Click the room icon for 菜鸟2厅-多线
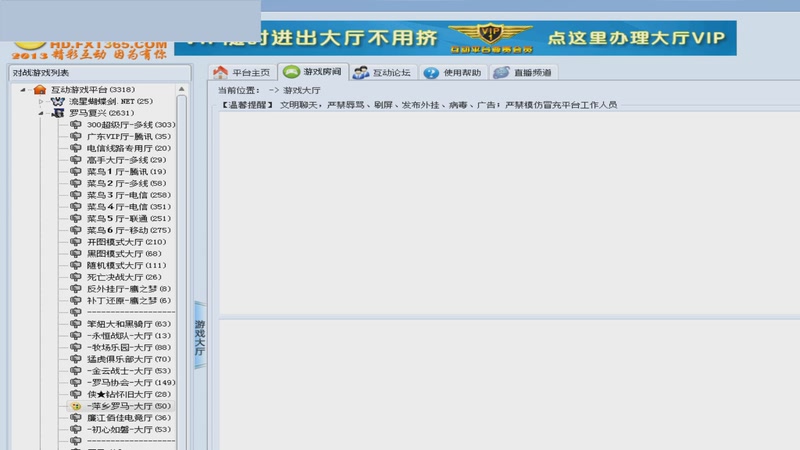Image resolution: width=800 pixels, height=450 pixels. pyautogui.click(x=76, y=183)
